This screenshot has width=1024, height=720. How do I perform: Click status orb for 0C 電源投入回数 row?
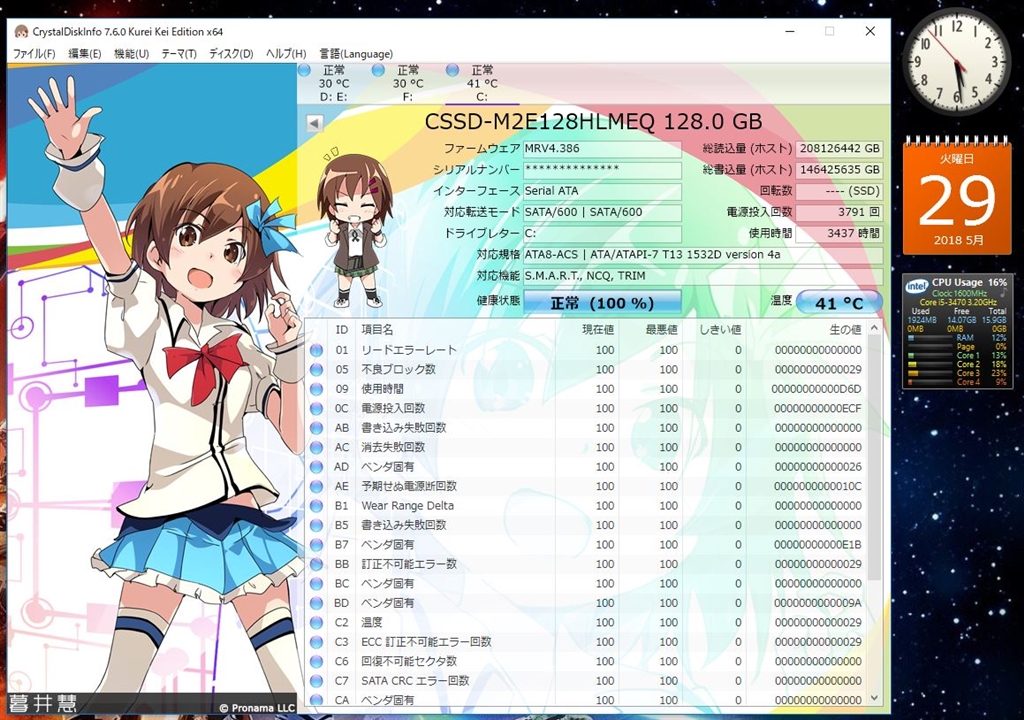pos(317,409)
